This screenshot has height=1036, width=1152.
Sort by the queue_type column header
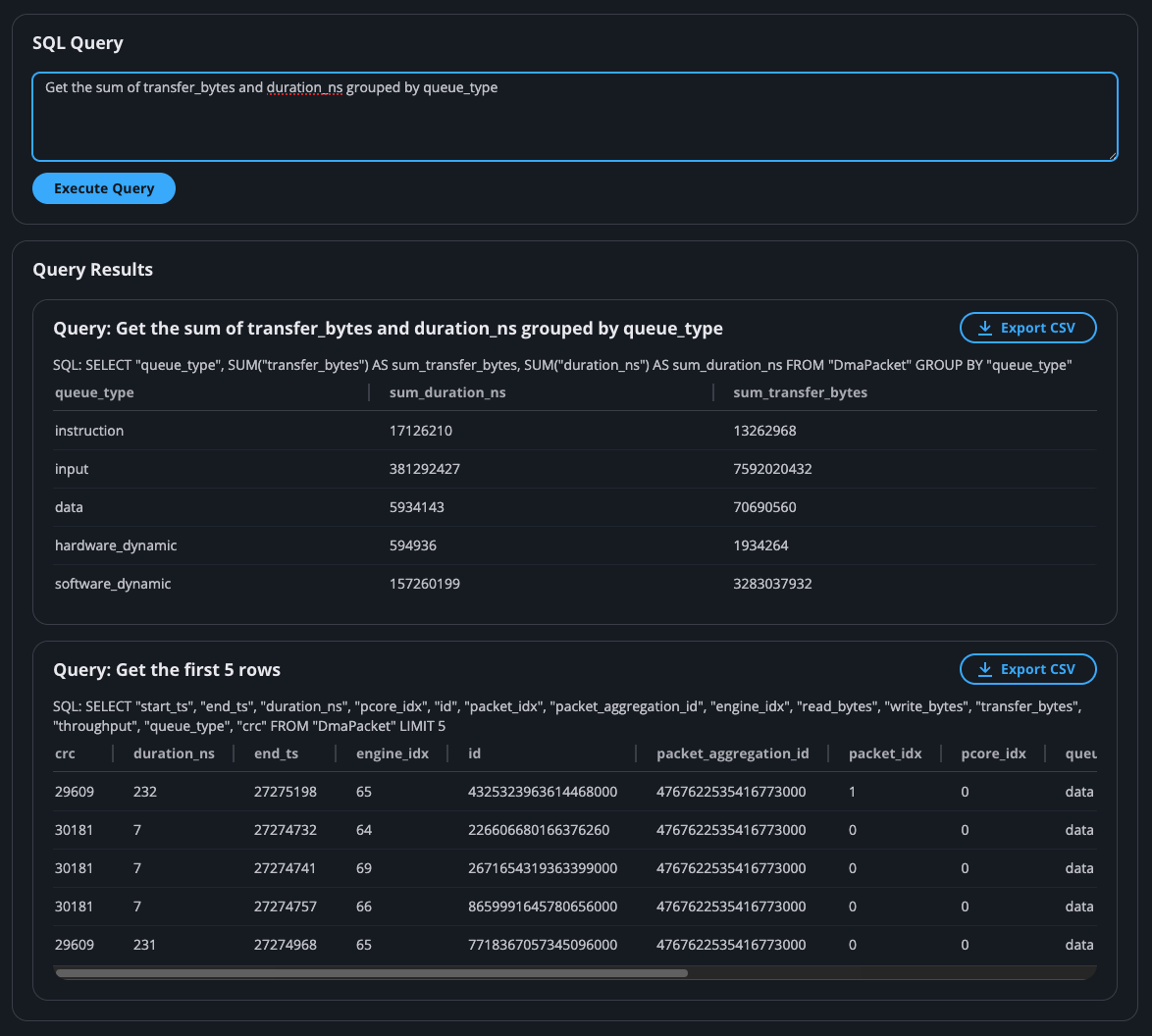94,392
